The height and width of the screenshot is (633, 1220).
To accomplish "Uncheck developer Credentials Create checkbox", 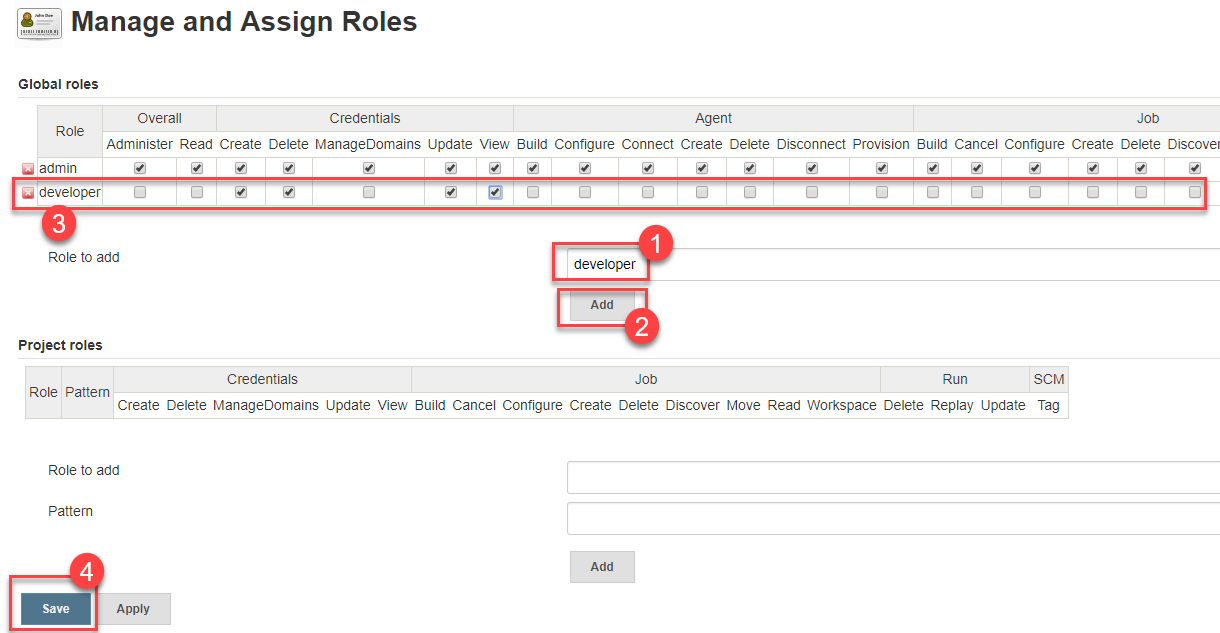I will [x=241, y=192].
